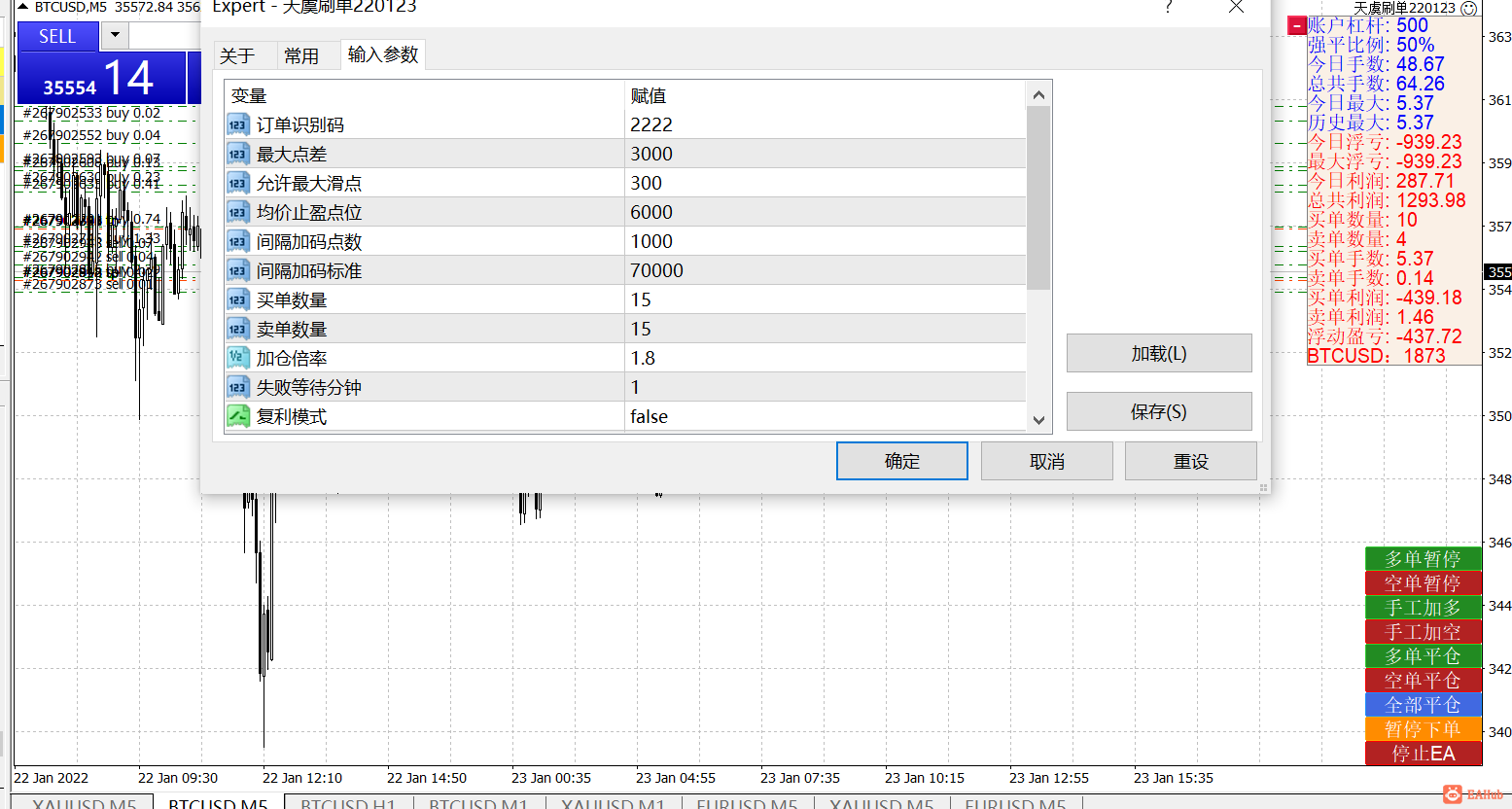This screenshot has width=1512, height=809.
Task: Select the 加仓倍率 value 1.8
Action: point(643,358)
